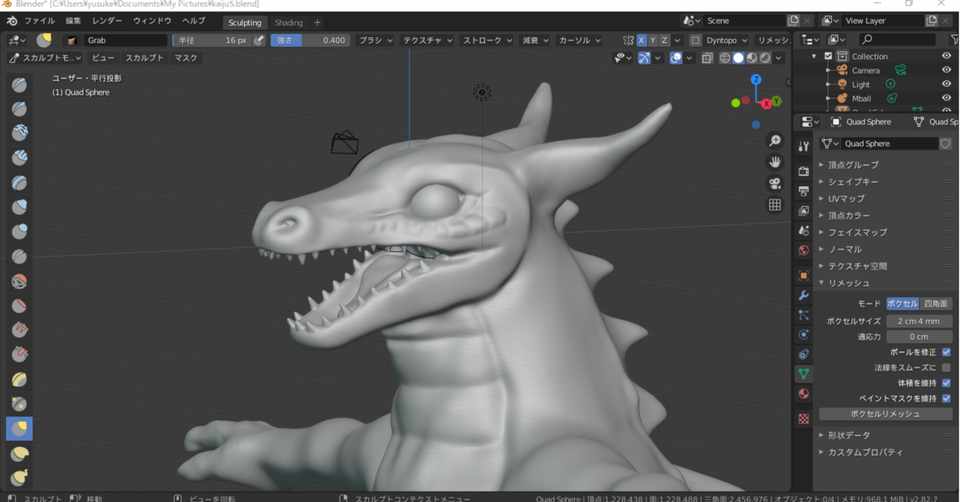960x502 pixels.
Task: Click the Blender logo menu icon
Action: 12,21
